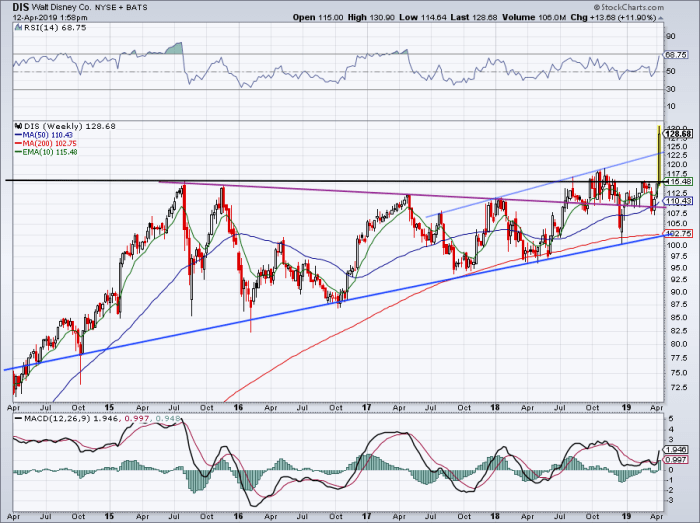Click the Walt Disney Co. company name

pyautogui.click(x=62, y=8)
